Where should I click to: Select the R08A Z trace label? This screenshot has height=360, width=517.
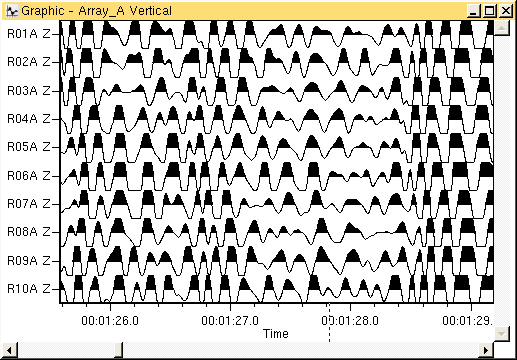coord(29,231)
